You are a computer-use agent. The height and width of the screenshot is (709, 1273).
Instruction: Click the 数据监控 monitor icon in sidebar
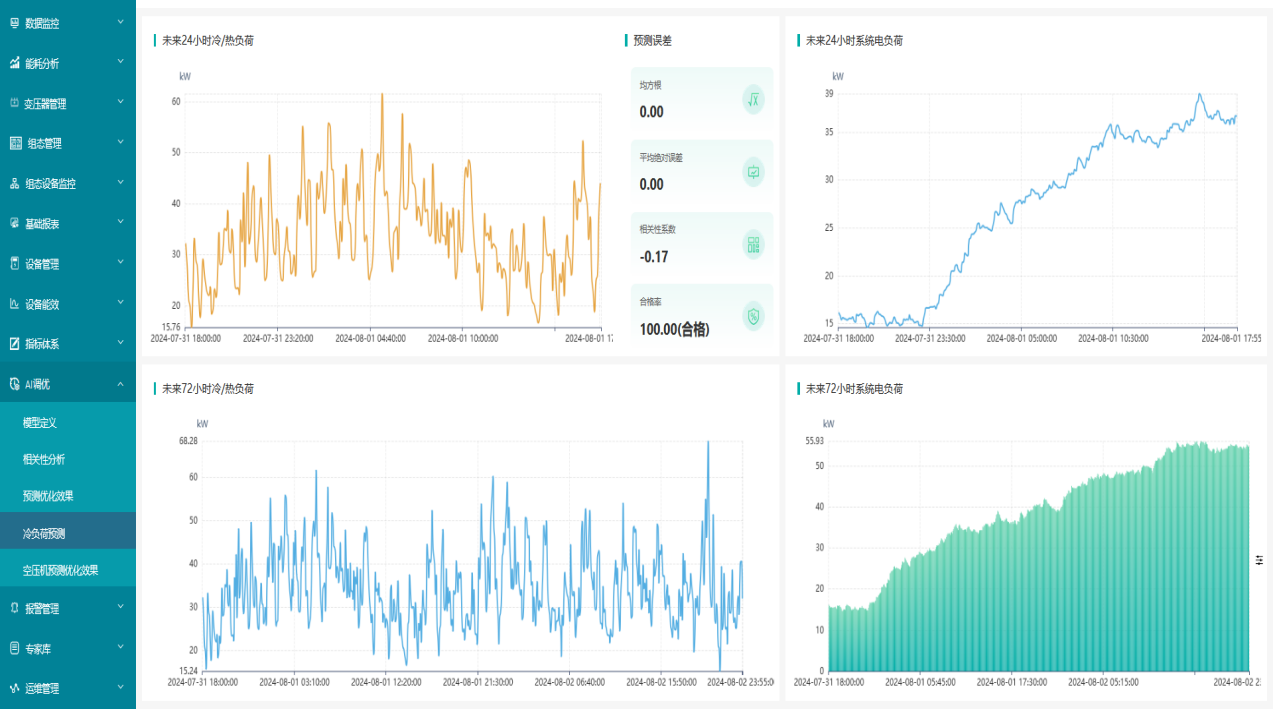point(15,22)
